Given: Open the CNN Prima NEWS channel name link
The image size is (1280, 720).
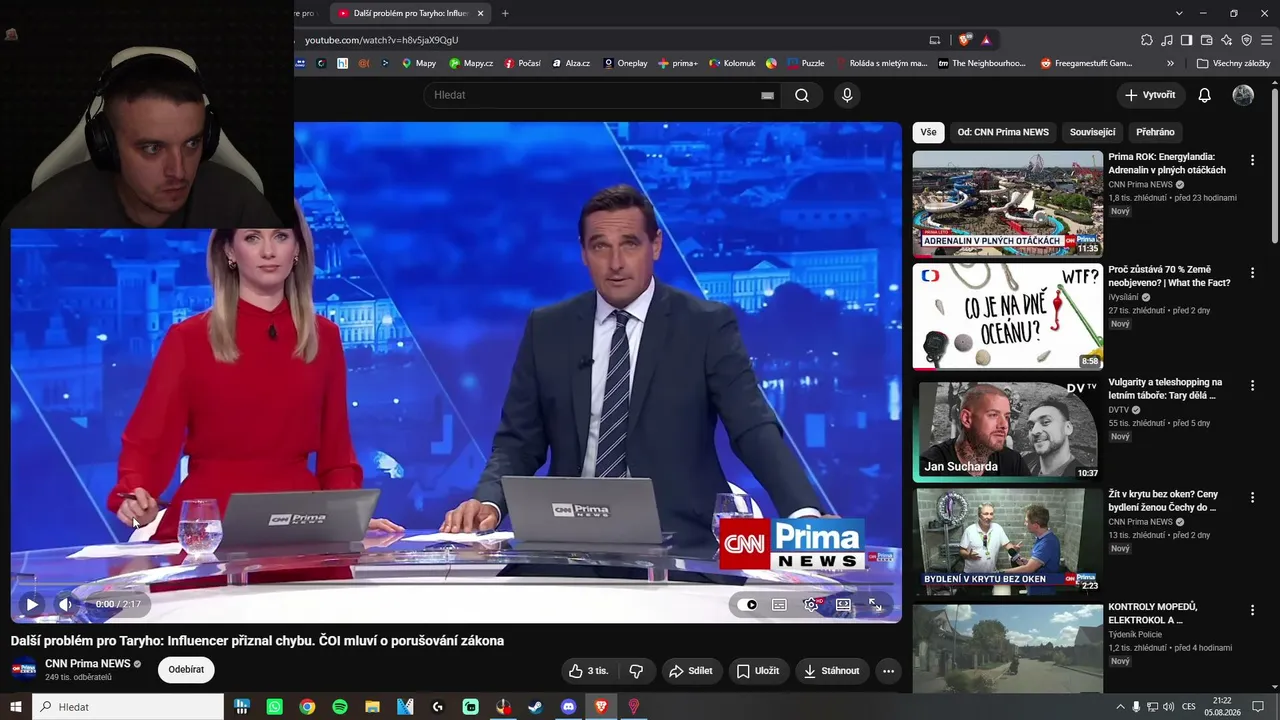Looking at the screenshot, I should (88, 663).
